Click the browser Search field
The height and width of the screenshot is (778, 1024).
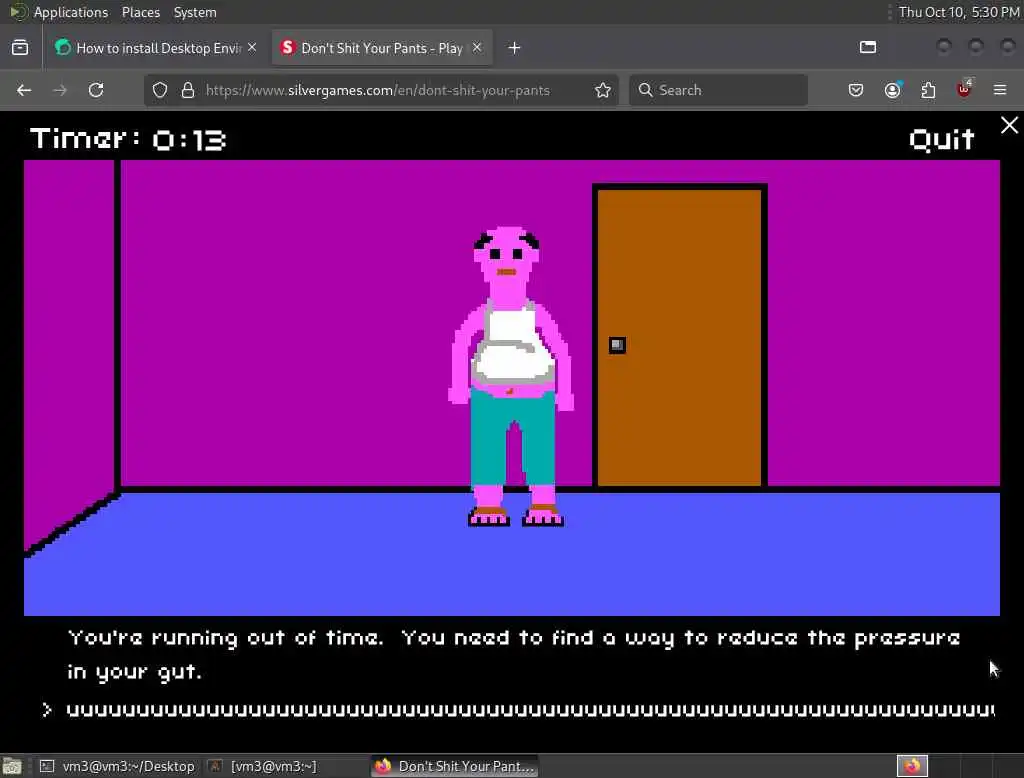(718, 90)
